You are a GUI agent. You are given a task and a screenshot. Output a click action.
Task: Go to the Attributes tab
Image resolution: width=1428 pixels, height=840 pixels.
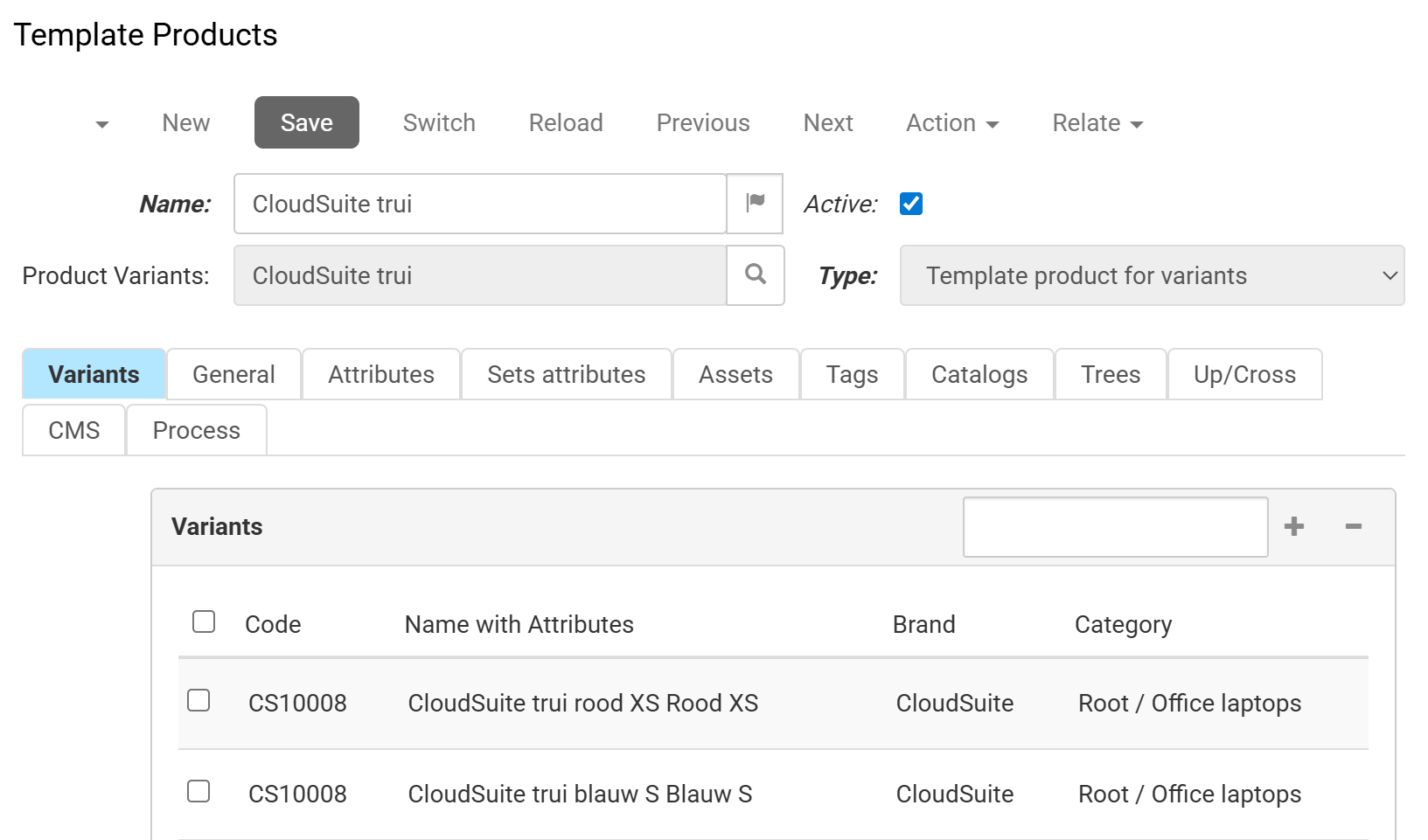(381, 374)
